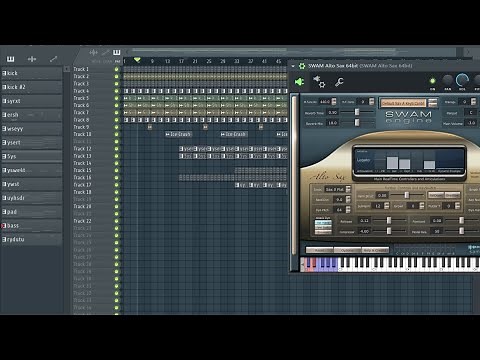Click the Instr. Sax II Flat selector arrows
Viewport: 480px width, 360px height.
coord(348,189)
